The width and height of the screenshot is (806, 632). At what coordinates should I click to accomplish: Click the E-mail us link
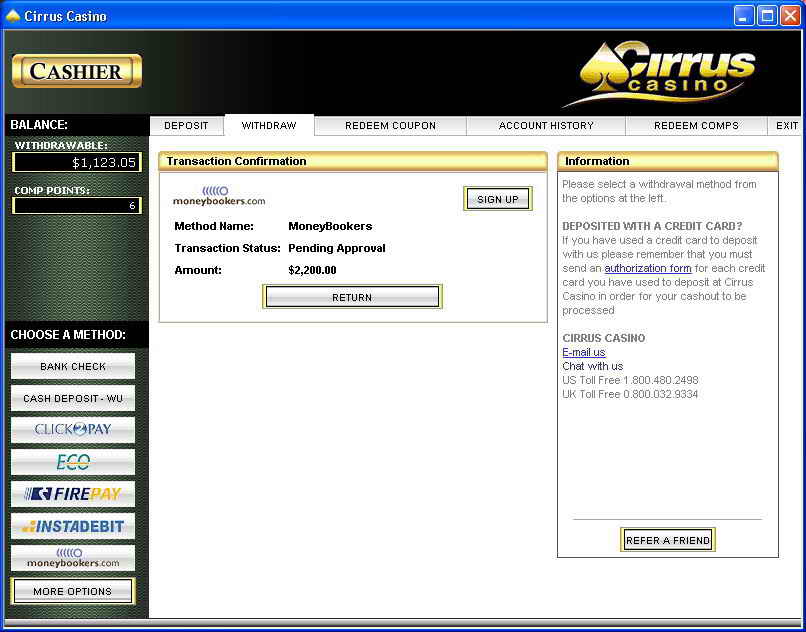pyautogui.click(x=584, y=352)
